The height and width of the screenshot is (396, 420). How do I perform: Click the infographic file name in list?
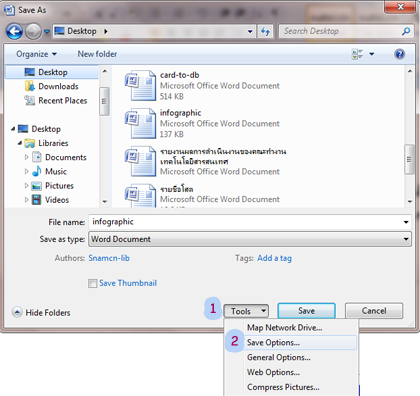(x=180, y=113)
